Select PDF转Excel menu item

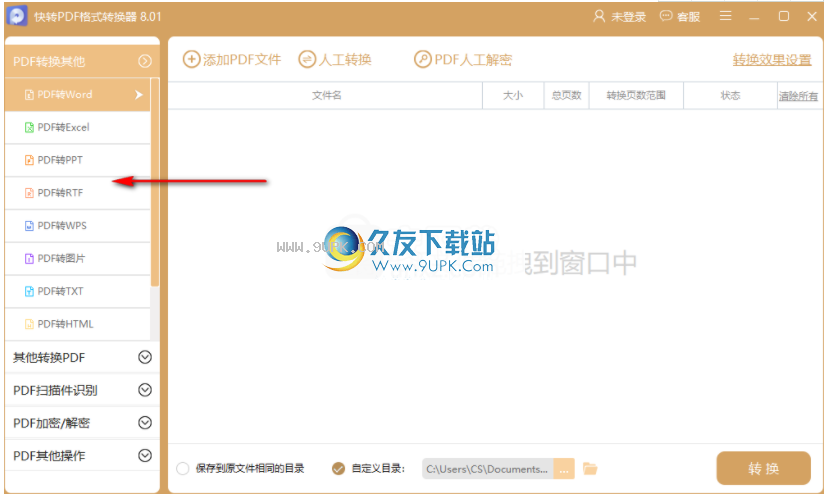[x=77, y=127]
